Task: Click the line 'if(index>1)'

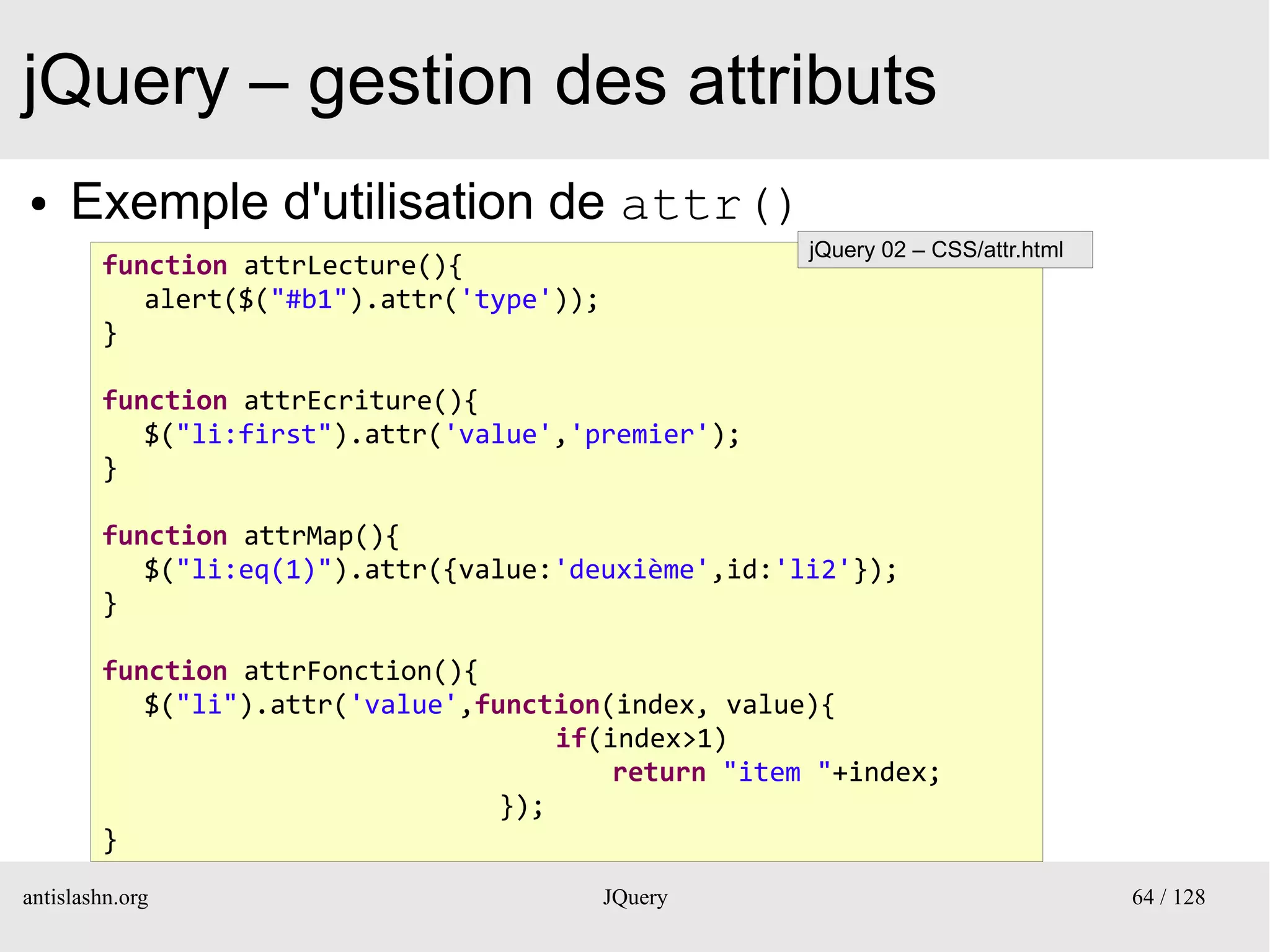Action: click(x=641, y=739)
